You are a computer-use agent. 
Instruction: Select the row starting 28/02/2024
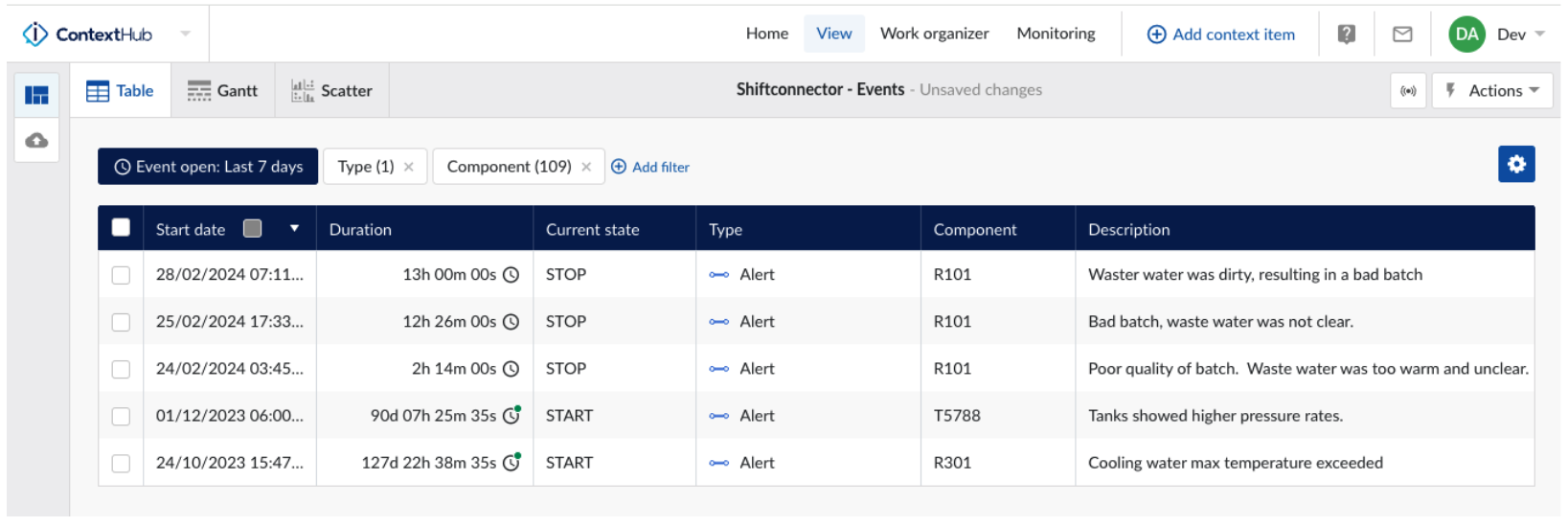click(x=121, y=275)
